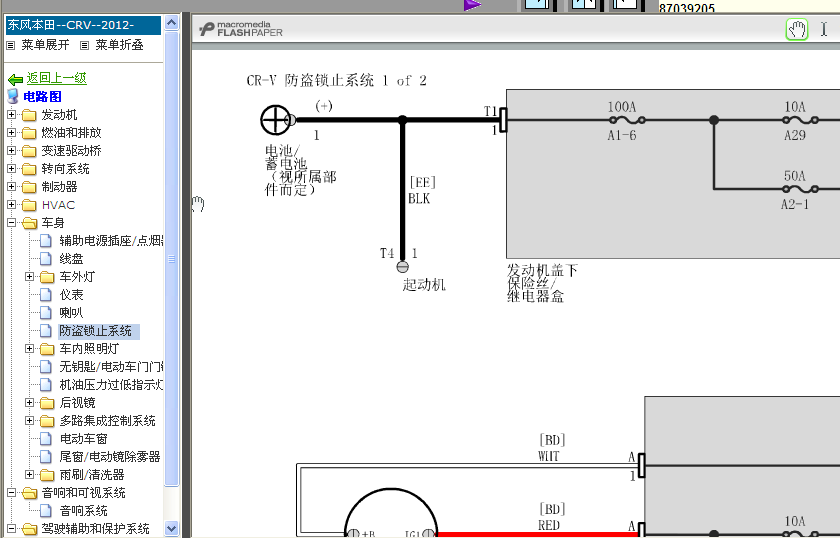Screen dimensions: 840x538
Task: Click the 音响系统 document icon
Action: click(x=46, y=511)
